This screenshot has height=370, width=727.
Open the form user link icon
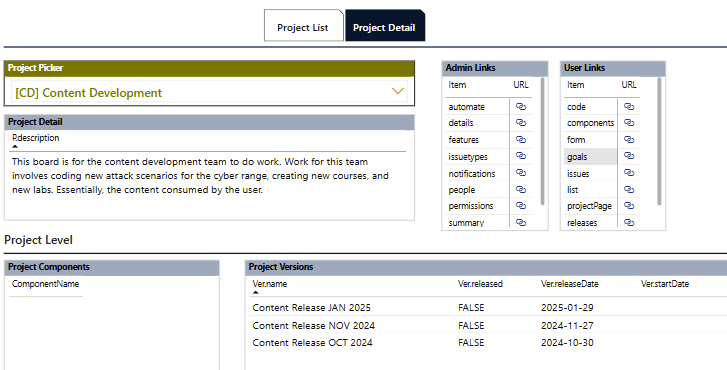629,140
